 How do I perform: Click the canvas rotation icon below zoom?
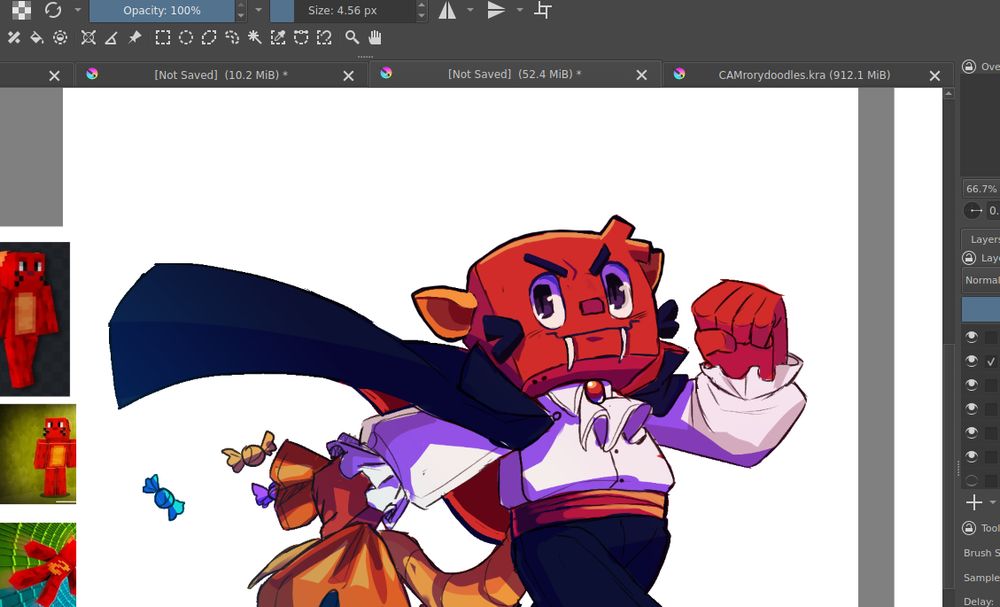pyautogui.click(x=974, y=210)
